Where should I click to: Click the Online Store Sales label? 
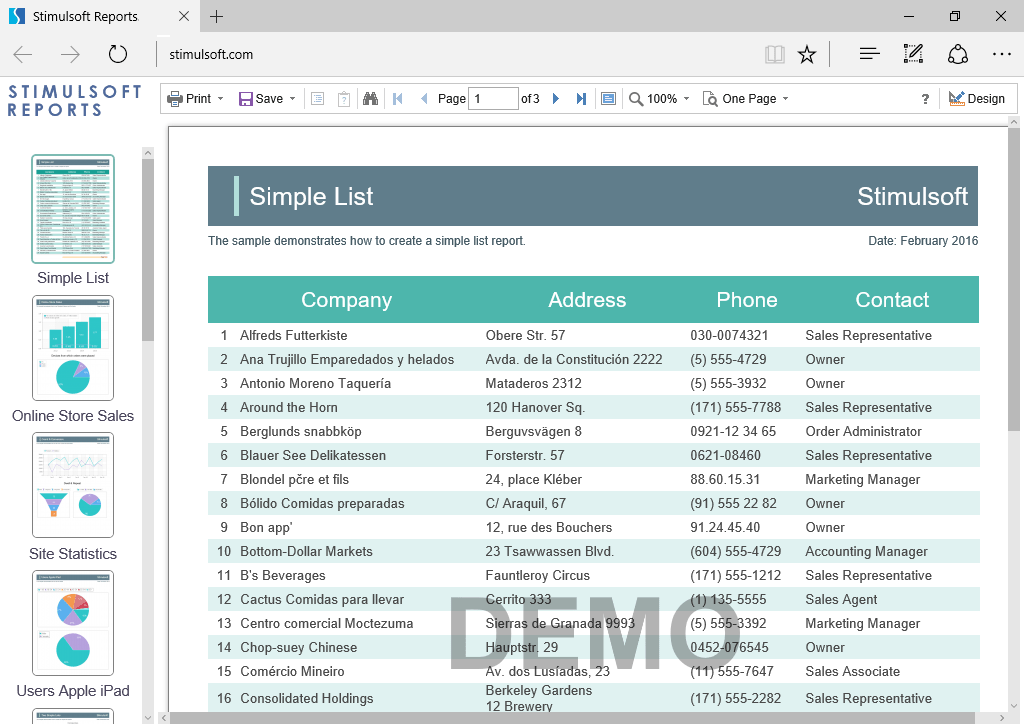click(73, 416)
